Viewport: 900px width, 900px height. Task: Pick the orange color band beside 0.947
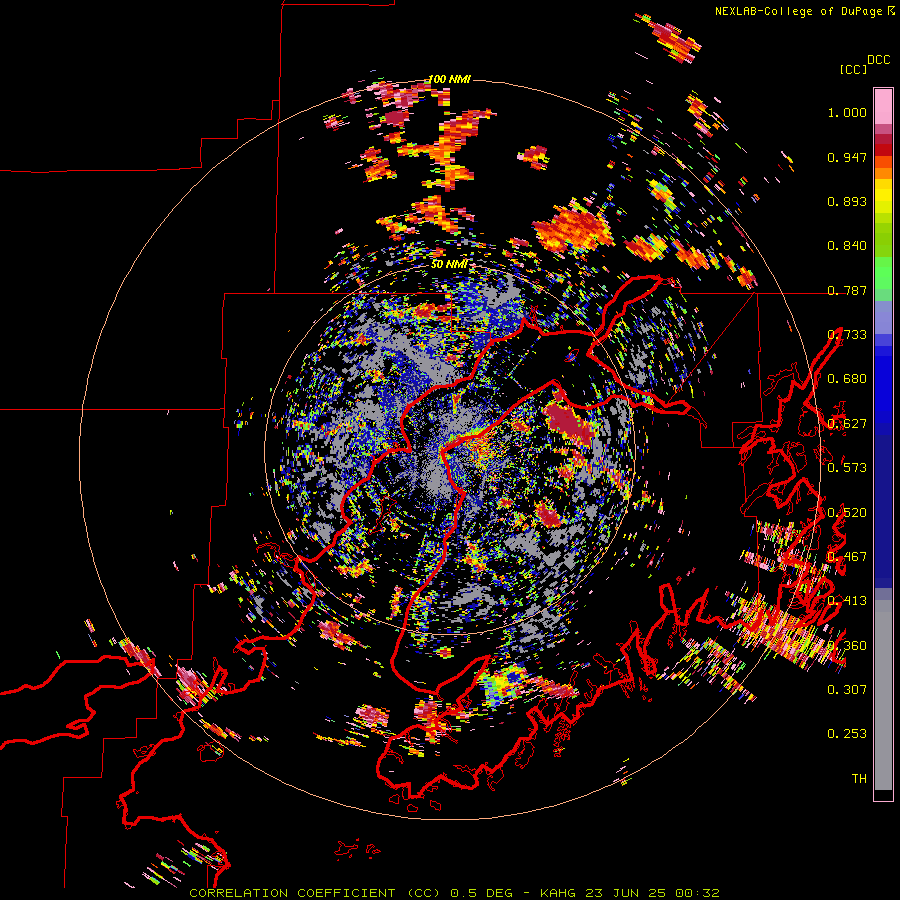883,162
